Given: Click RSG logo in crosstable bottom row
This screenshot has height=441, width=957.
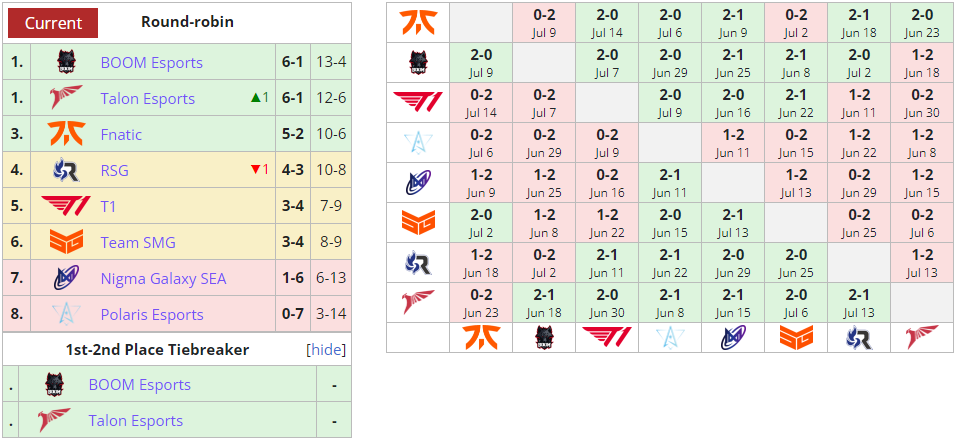Looking at the screenshot, I should pyautogui.click(x=858, y=338).
